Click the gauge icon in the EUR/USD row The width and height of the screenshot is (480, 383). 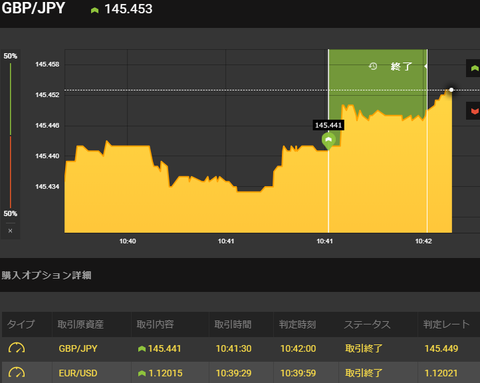tap(16, 373)
